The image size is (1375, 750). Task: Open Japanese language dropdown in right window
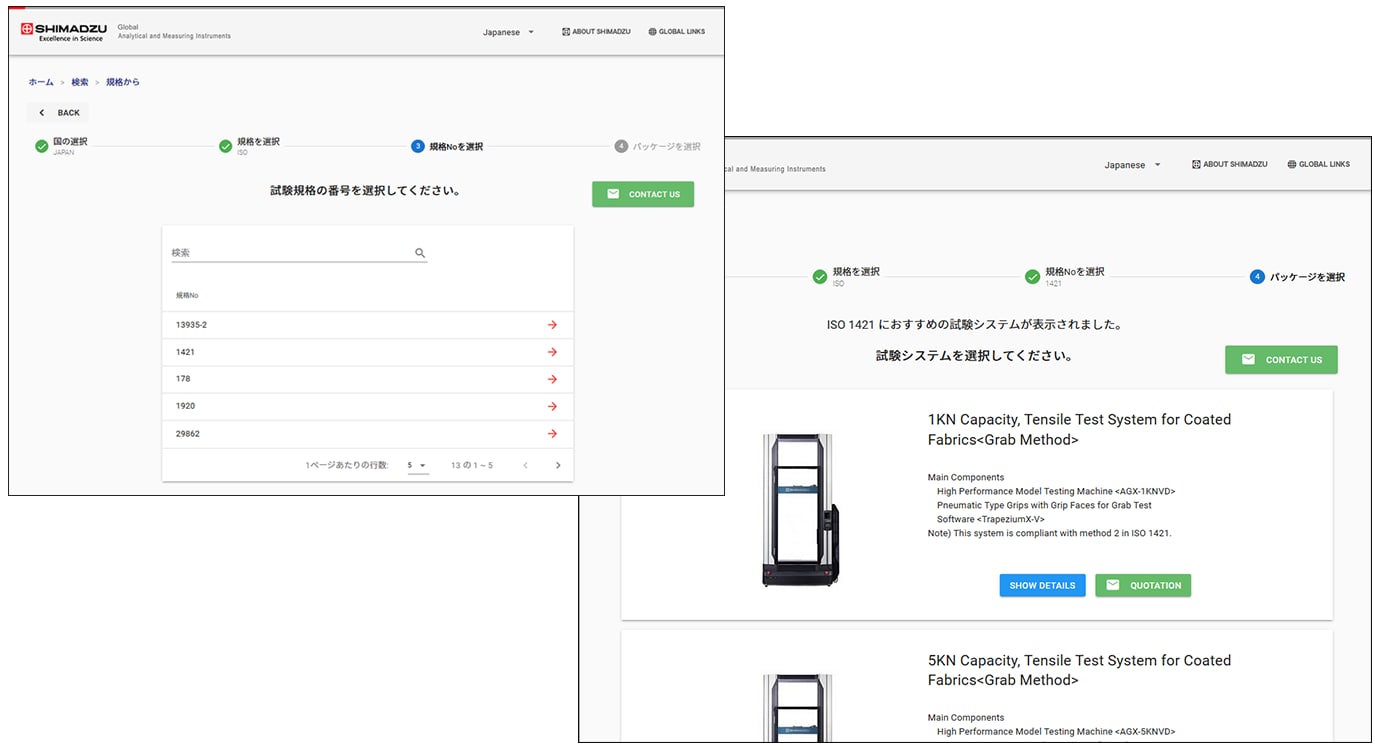coord(1133,165)
